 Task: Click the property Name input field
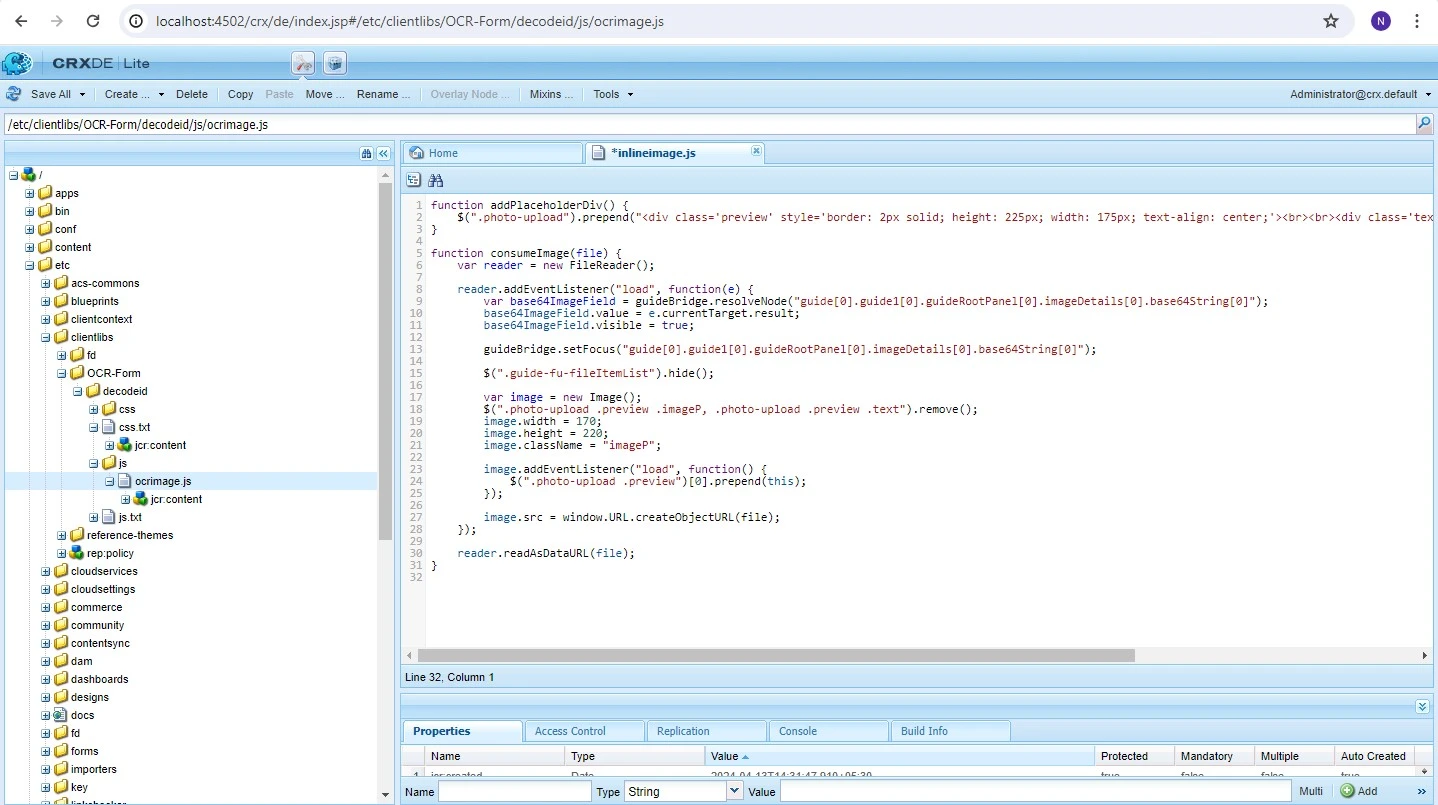tap(514, 791)
